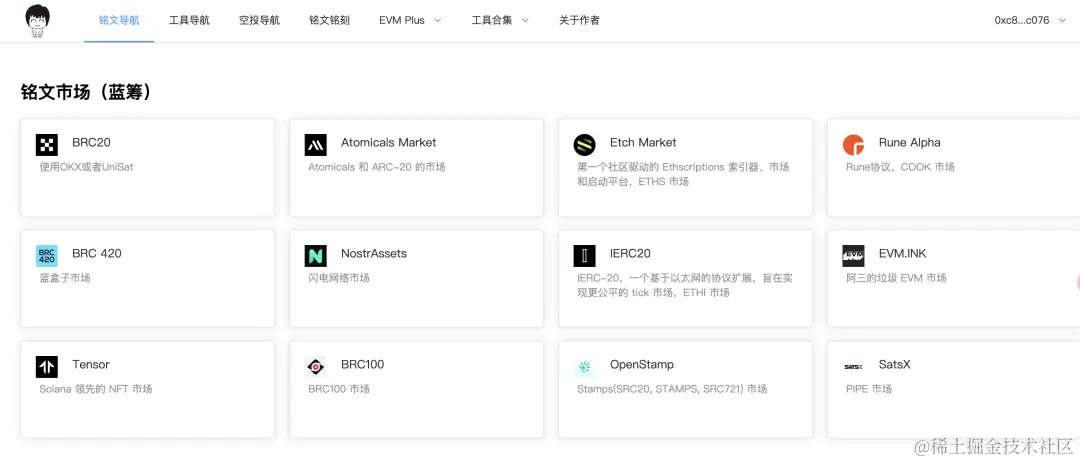Click the SatsX logo icon

853,367
